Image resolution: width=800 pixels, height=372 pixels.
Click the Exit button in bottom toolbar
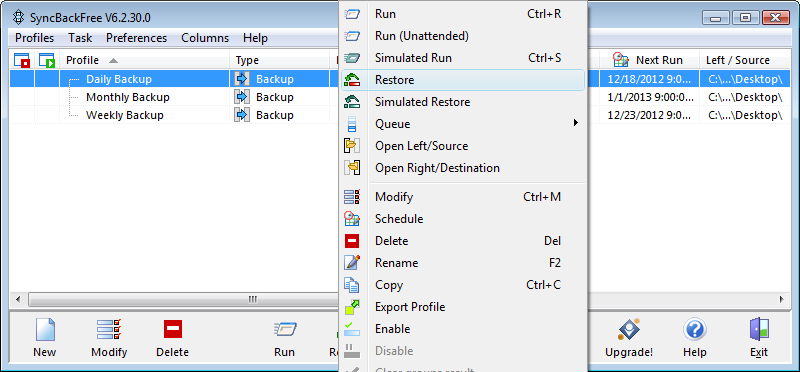coord(759,338)
